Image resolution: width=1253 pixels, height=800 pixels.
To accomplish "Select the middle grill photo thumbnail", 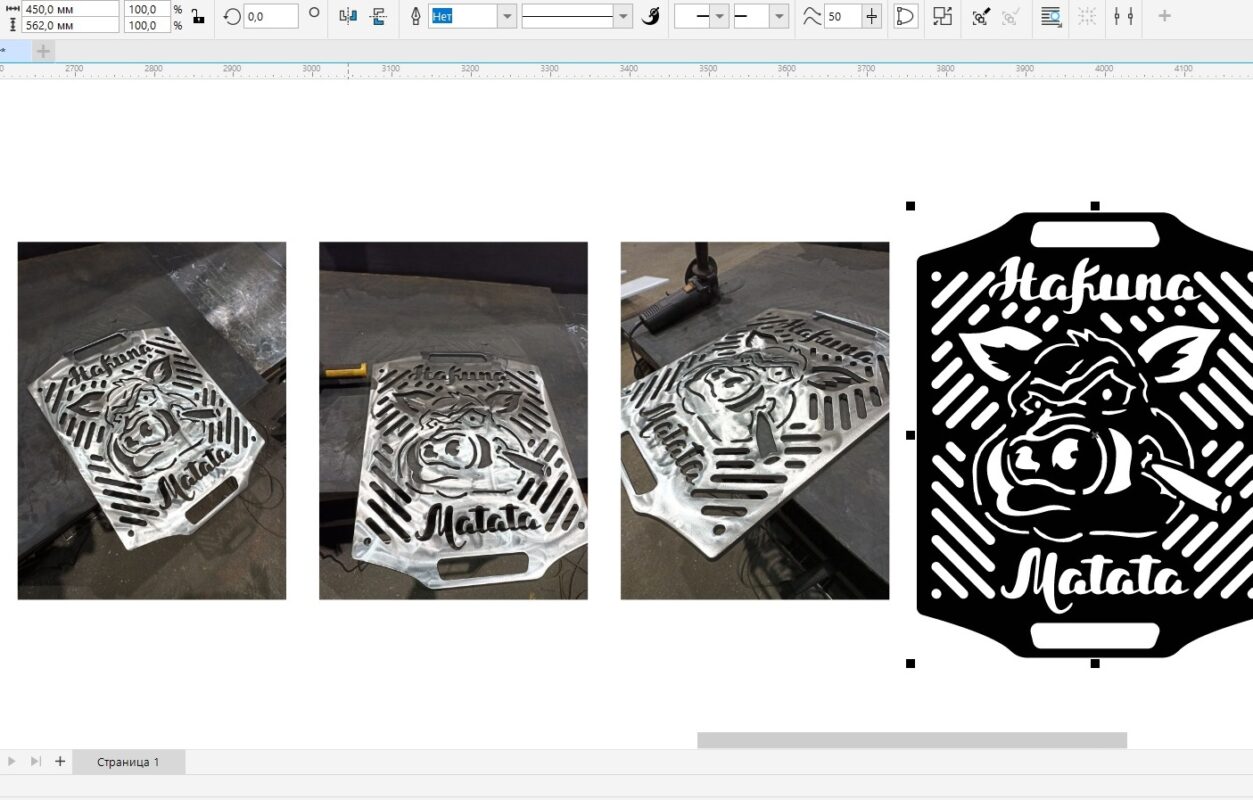I will (x=453, y=420).
